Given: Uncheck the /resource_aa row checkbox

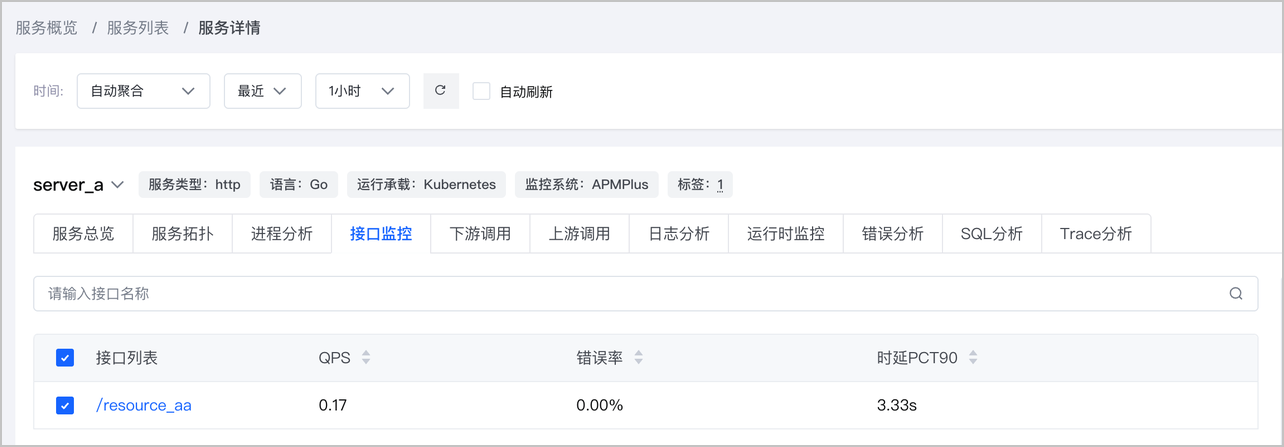Looking at the screenshot, I should 65,406.
